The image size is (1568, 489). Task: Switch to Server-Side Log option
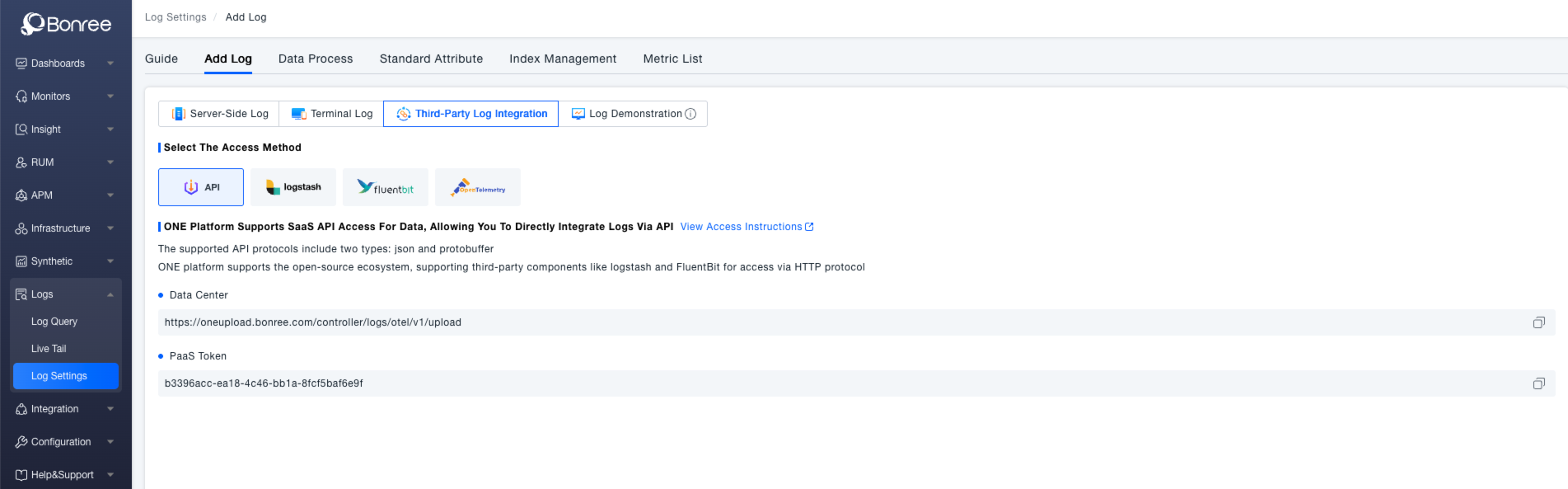coord(219,114)
